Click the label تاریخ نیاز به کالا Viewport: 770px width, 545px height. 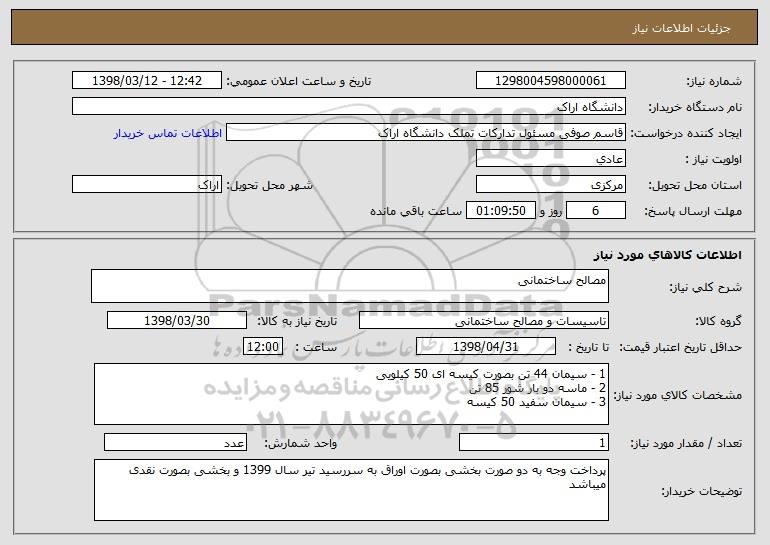(x=297, y=322)
